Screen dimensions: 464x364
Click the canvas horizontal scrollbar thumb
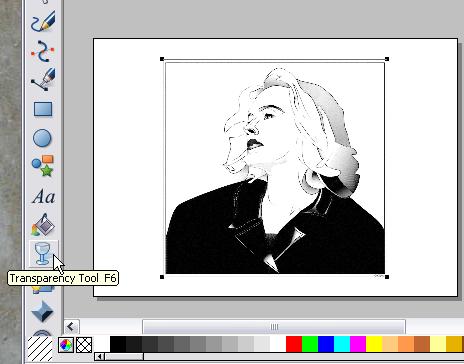(274, 327)
